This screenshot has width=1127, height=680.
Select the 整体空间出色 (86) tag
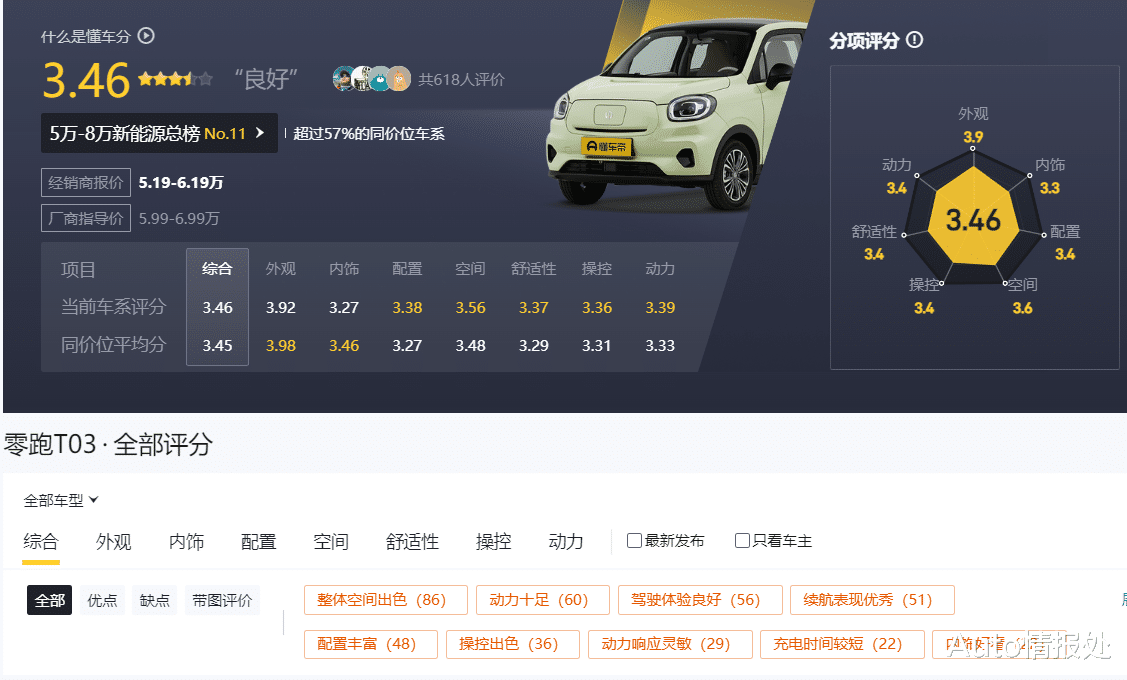(x=385, y=599)
